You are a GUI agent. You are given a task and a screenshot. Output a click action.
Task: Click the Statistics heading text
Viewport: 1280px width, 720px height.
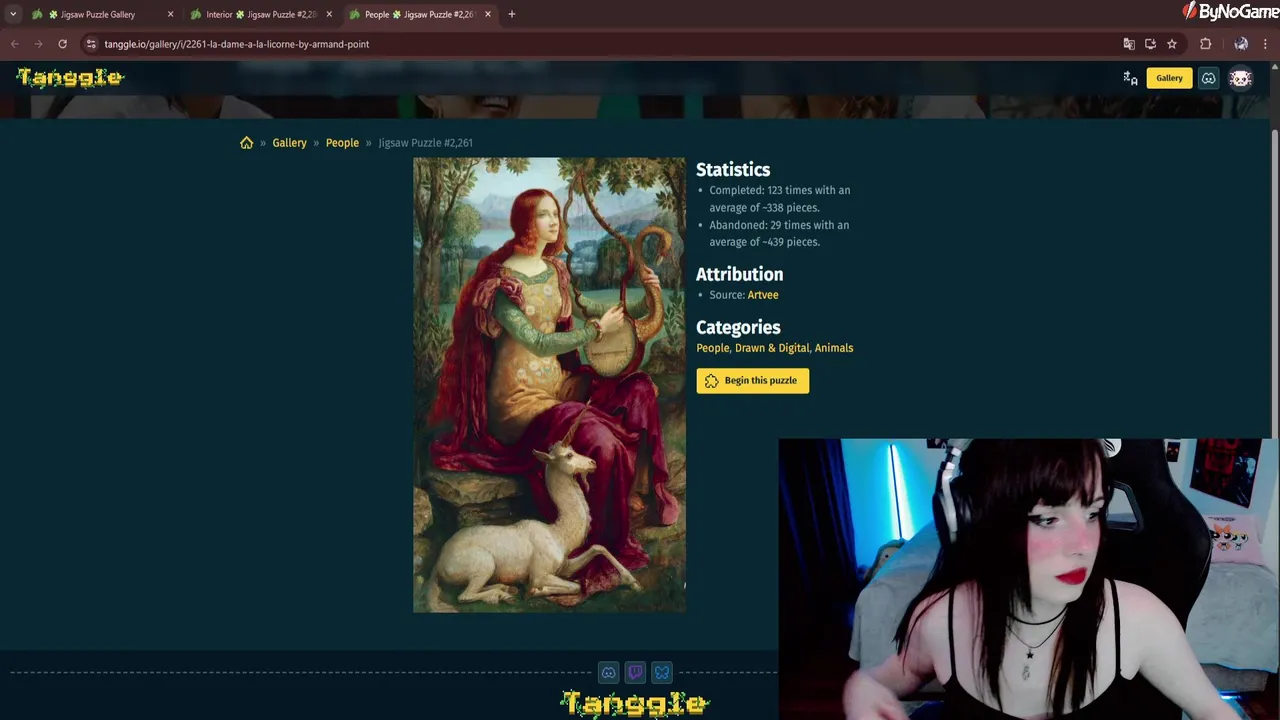tap(733, 170)
